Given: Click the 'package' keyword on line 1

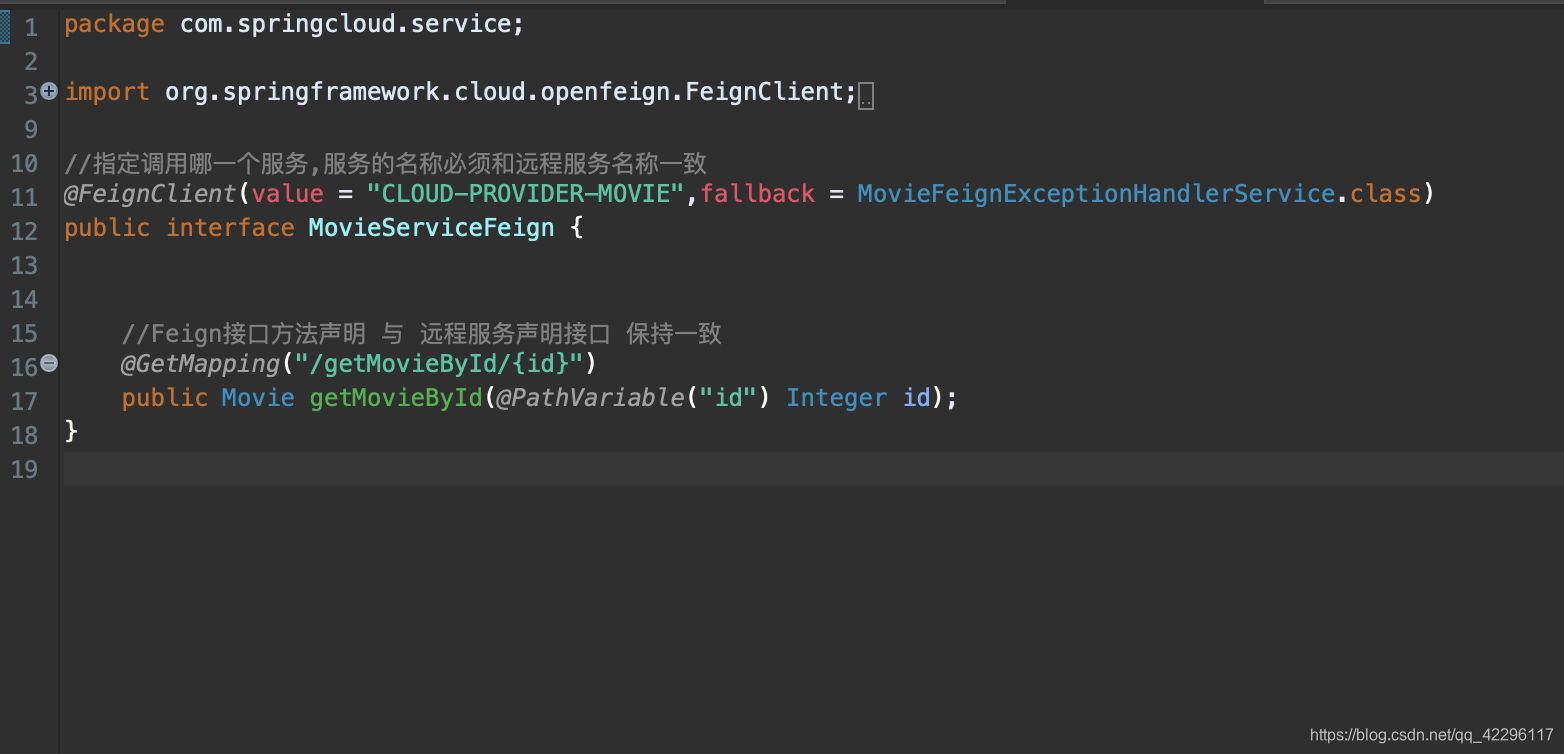Looking at the screenshot, I should click(x=114, y=25).
